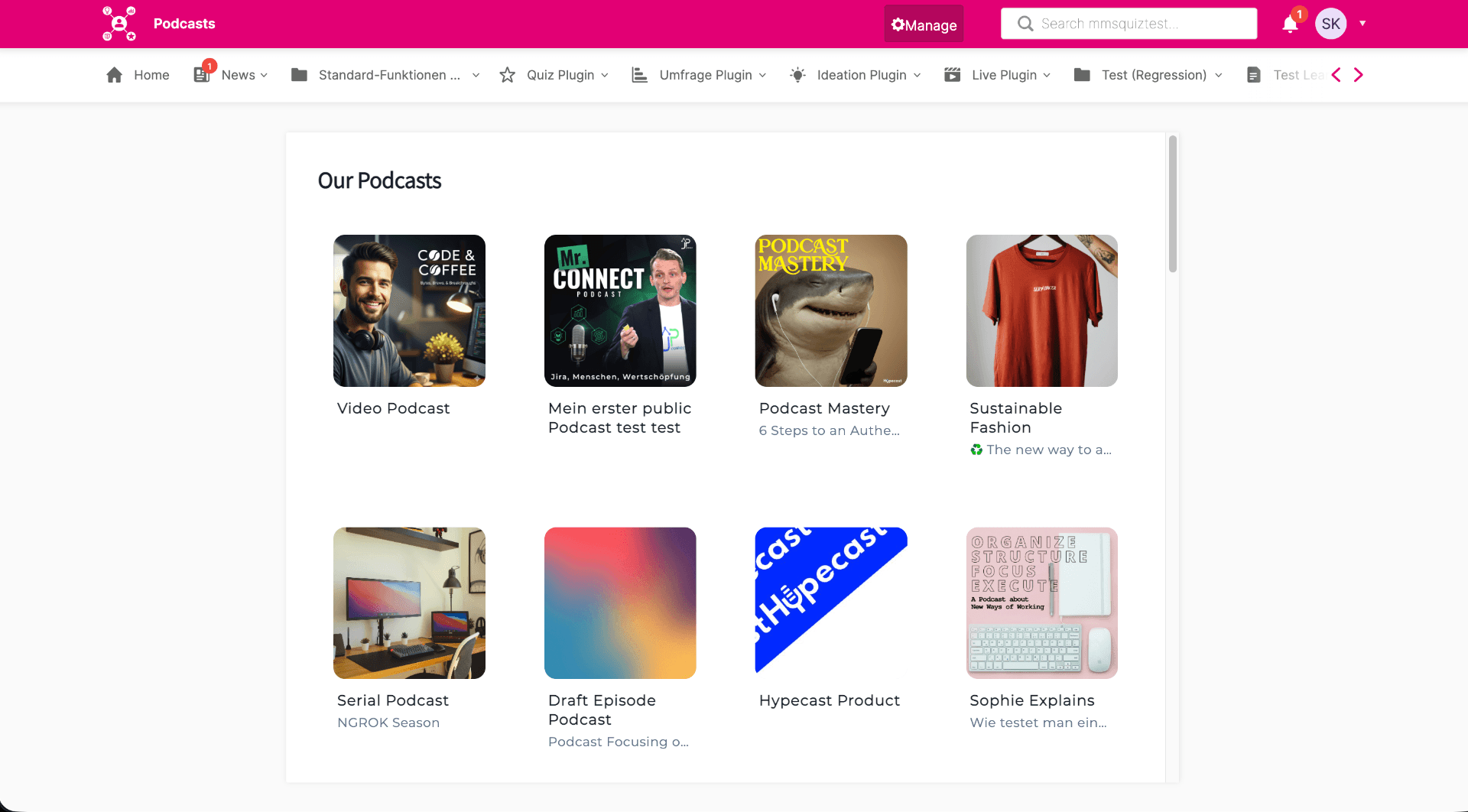
Task: Click the News newspaper icon
Action: [202, 75]
